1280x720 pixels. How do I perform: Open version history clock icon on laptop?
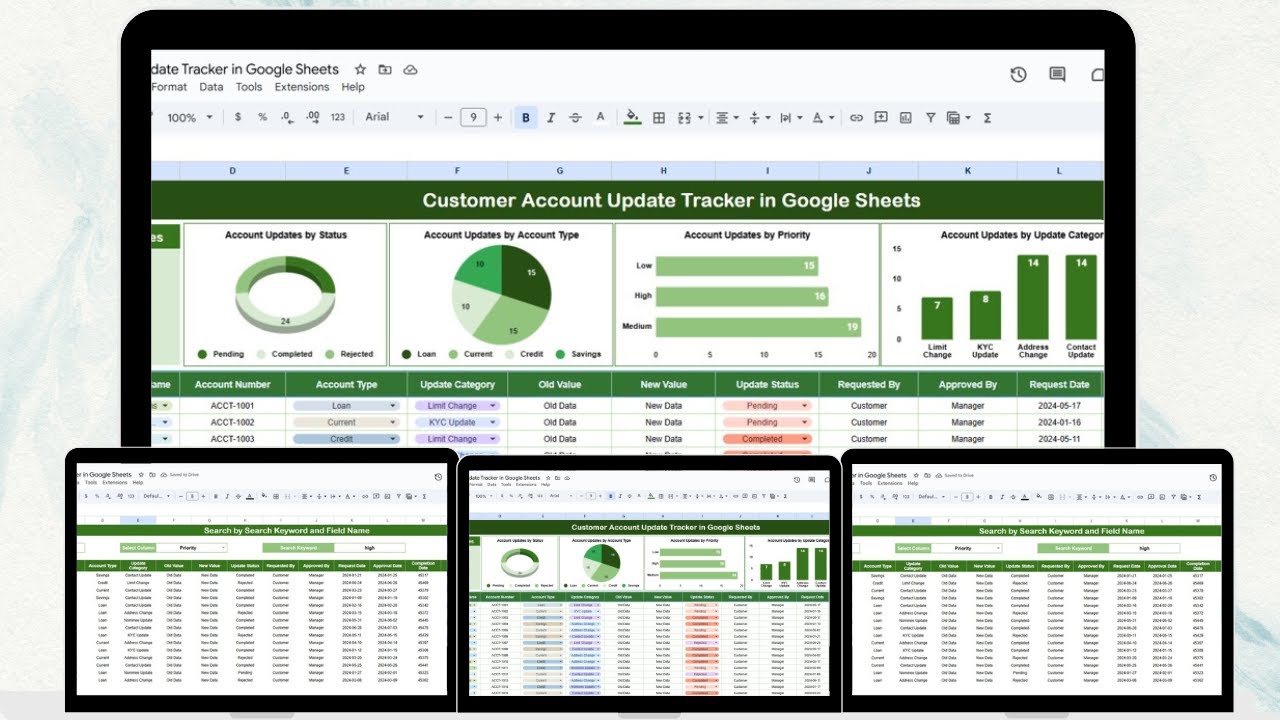tap(1018, 74)
